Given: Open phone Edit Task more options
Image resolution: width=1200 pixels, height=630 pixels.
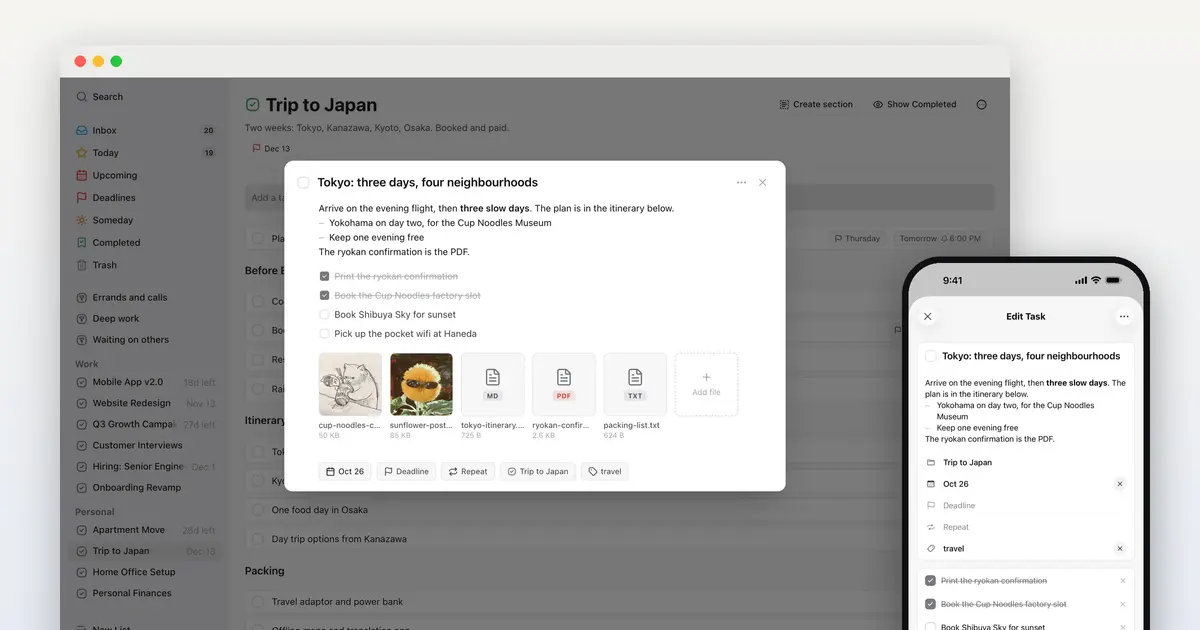Looking at the screenshot, I should tap(1124, 316).
